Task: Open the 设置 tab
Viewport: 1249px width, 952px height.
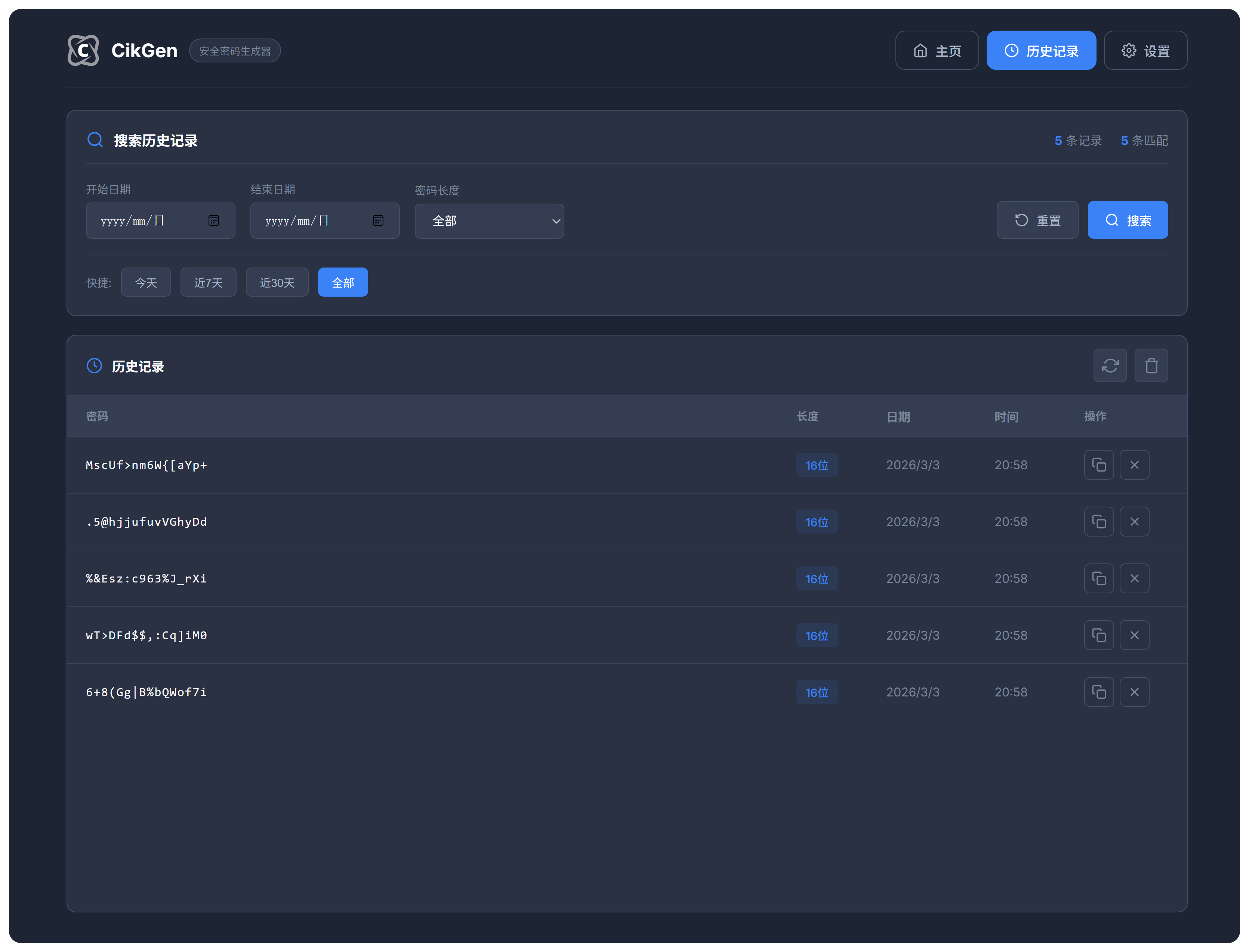Action: [1145, 50]
